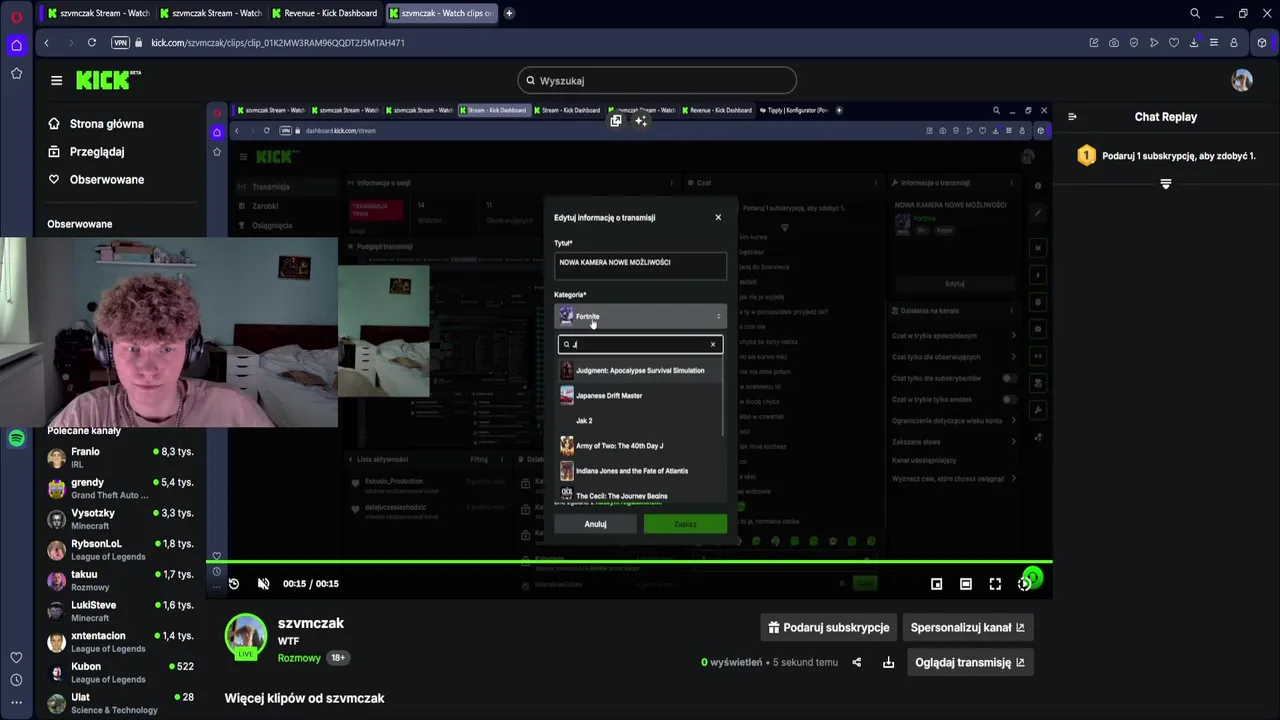Open takuu Rozmowy channel
The width and height of the screenshot is (1280, 720).
[120, 581]
